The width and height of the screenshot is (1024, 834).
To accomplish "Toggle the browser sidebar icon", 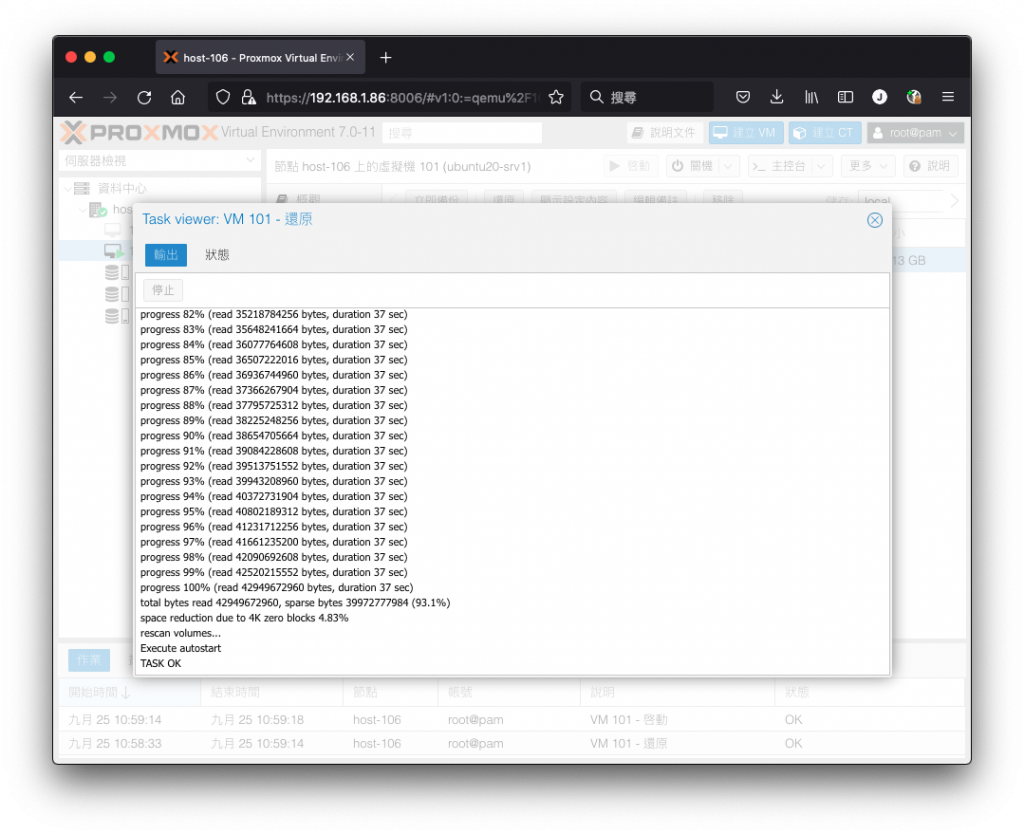I will coord(845,97).
